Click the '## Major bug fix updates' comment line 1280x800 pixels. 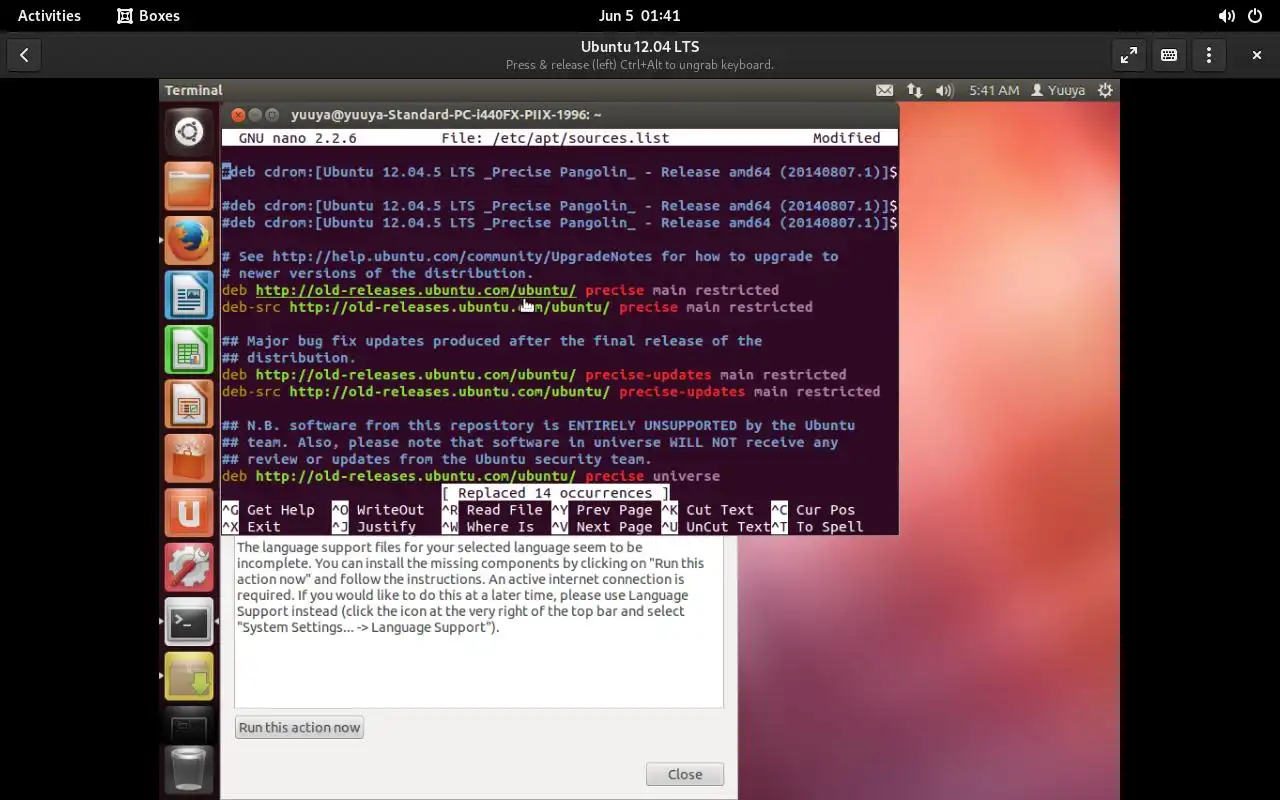pos(492,341)
